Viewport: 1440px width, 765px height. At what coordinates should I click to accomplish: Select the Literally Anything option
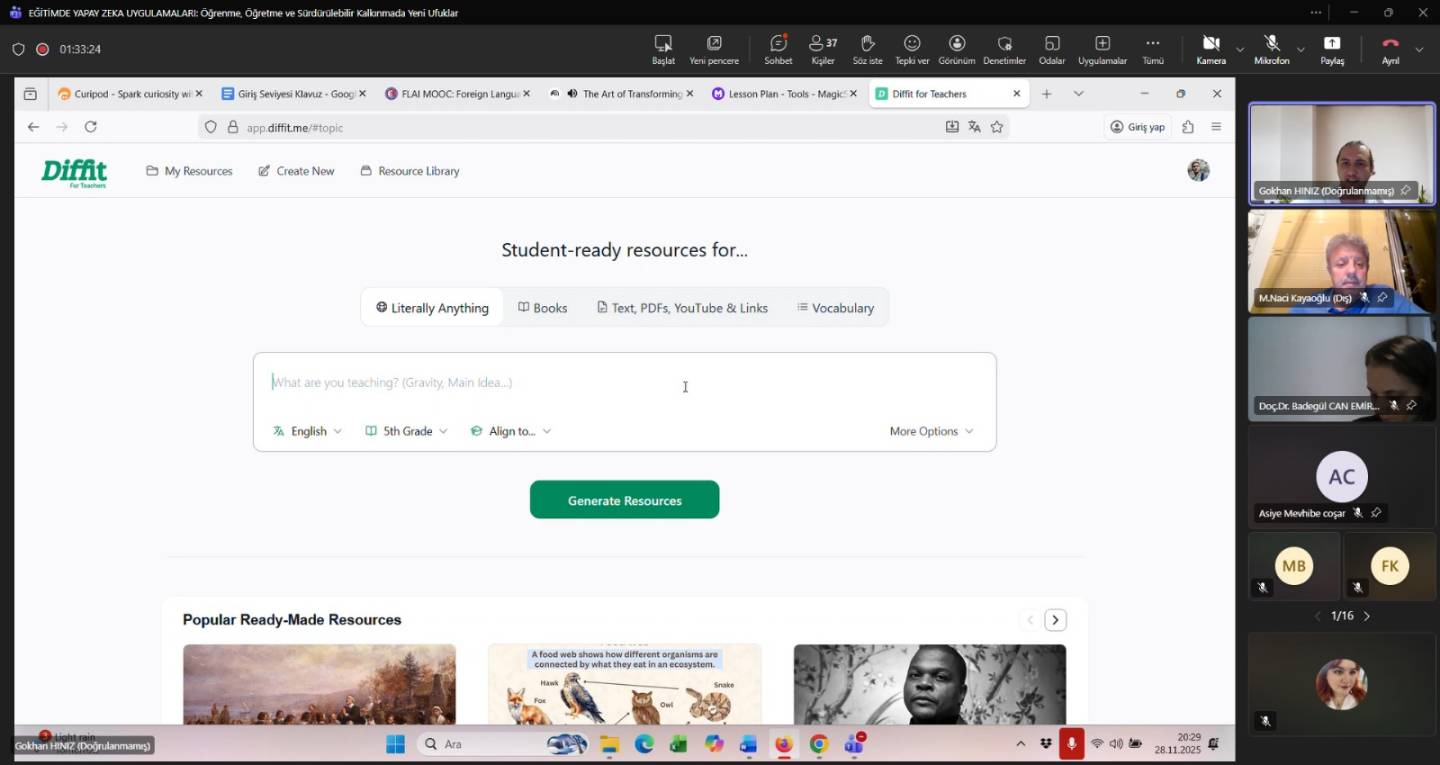click(432, 308)
